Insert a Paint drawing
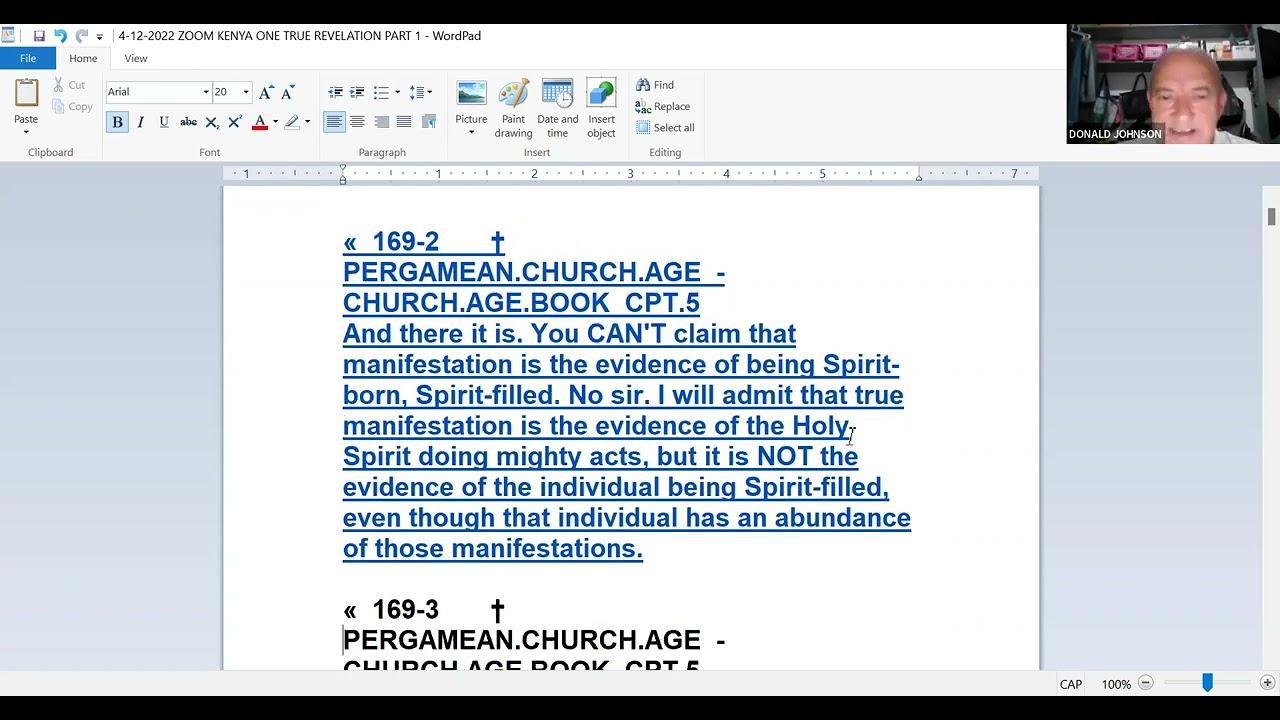Image resolution: width=1280 pixels, height=720 pixels. pyautogui.click(x=513, y=108)
